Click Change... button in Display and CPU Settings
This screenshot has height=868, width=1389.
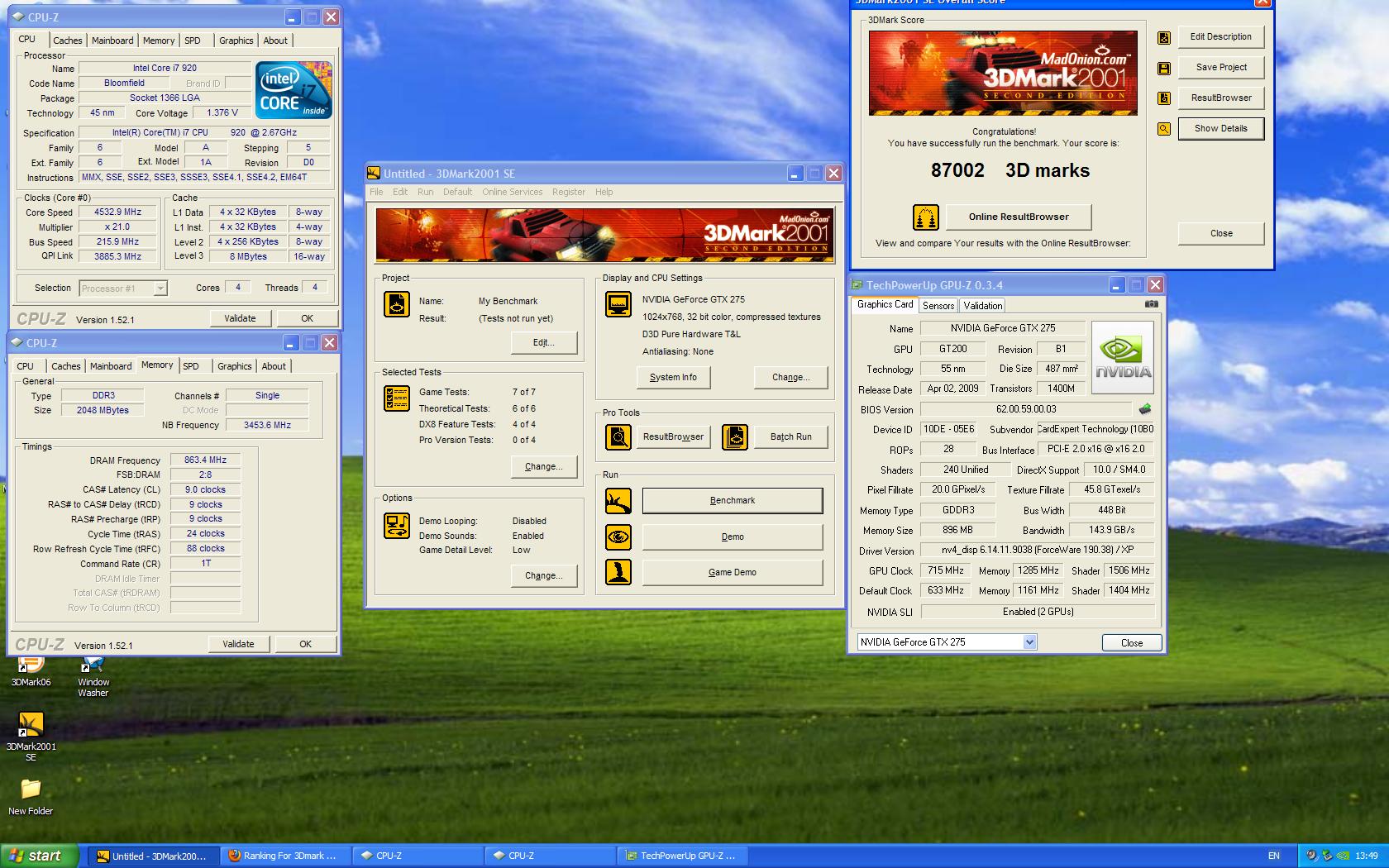coord(790,378)
